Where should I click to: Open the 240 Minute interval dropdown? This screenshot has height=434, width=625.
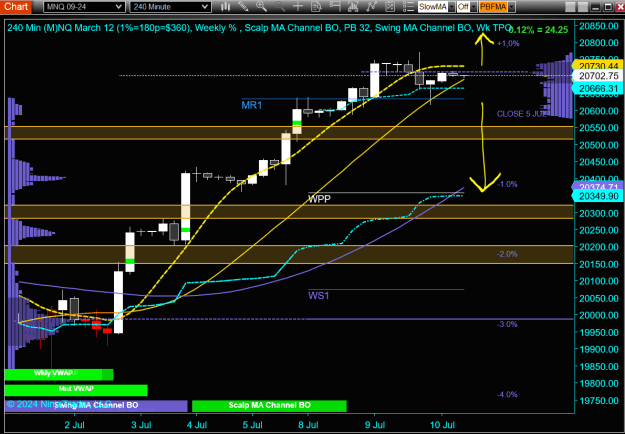pos(171,6)
